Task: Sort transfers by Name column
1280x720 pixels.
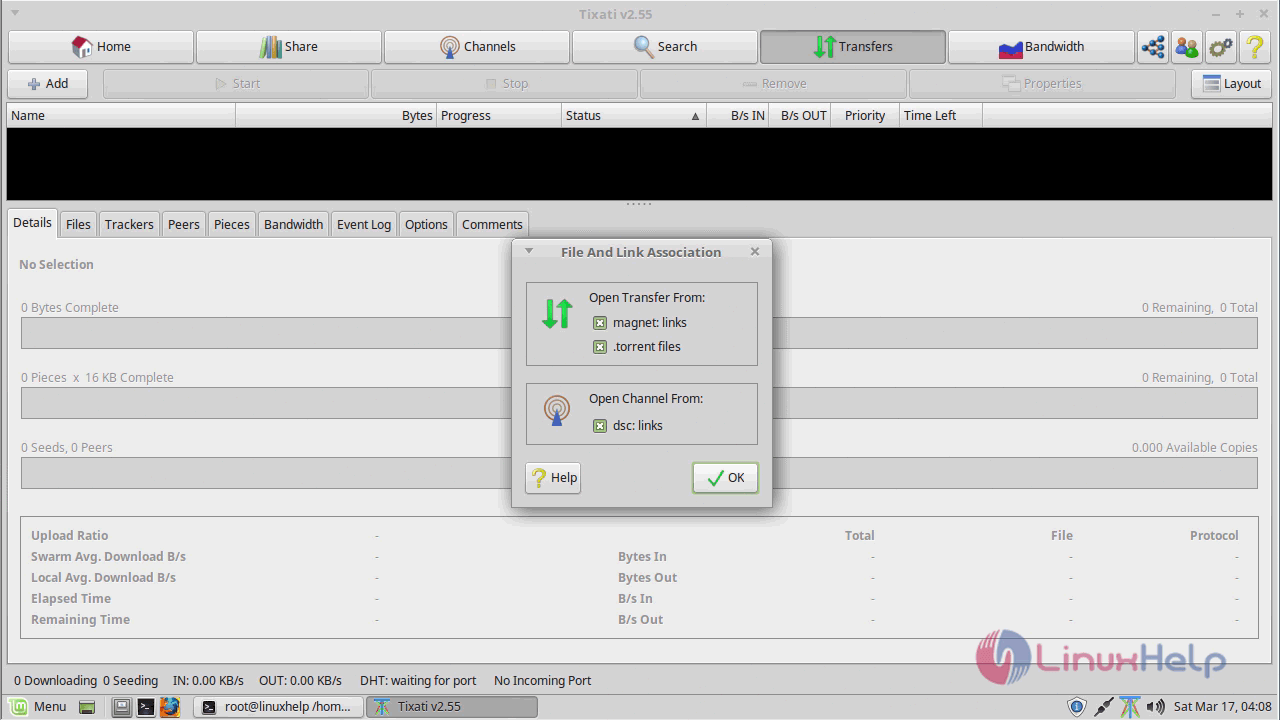Action: coord(121,116)
